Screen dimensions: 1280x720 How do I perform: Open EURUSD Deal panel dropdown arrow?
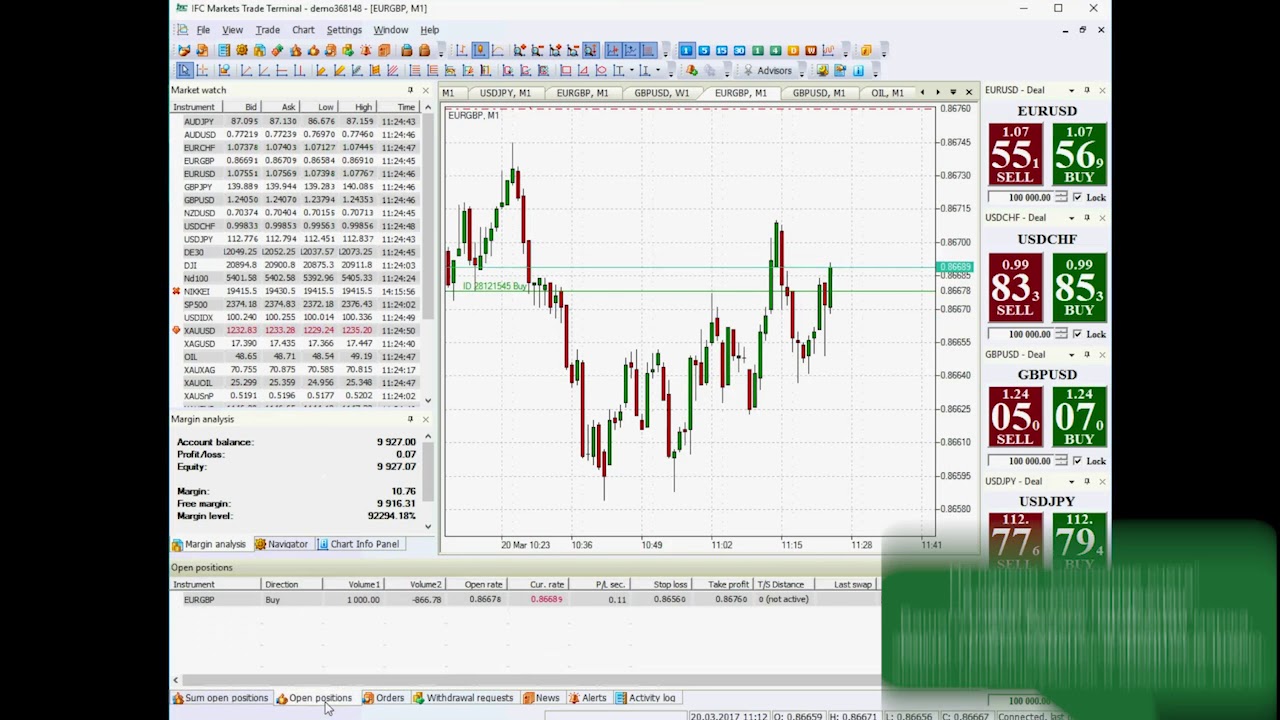tap(1071, 90)
